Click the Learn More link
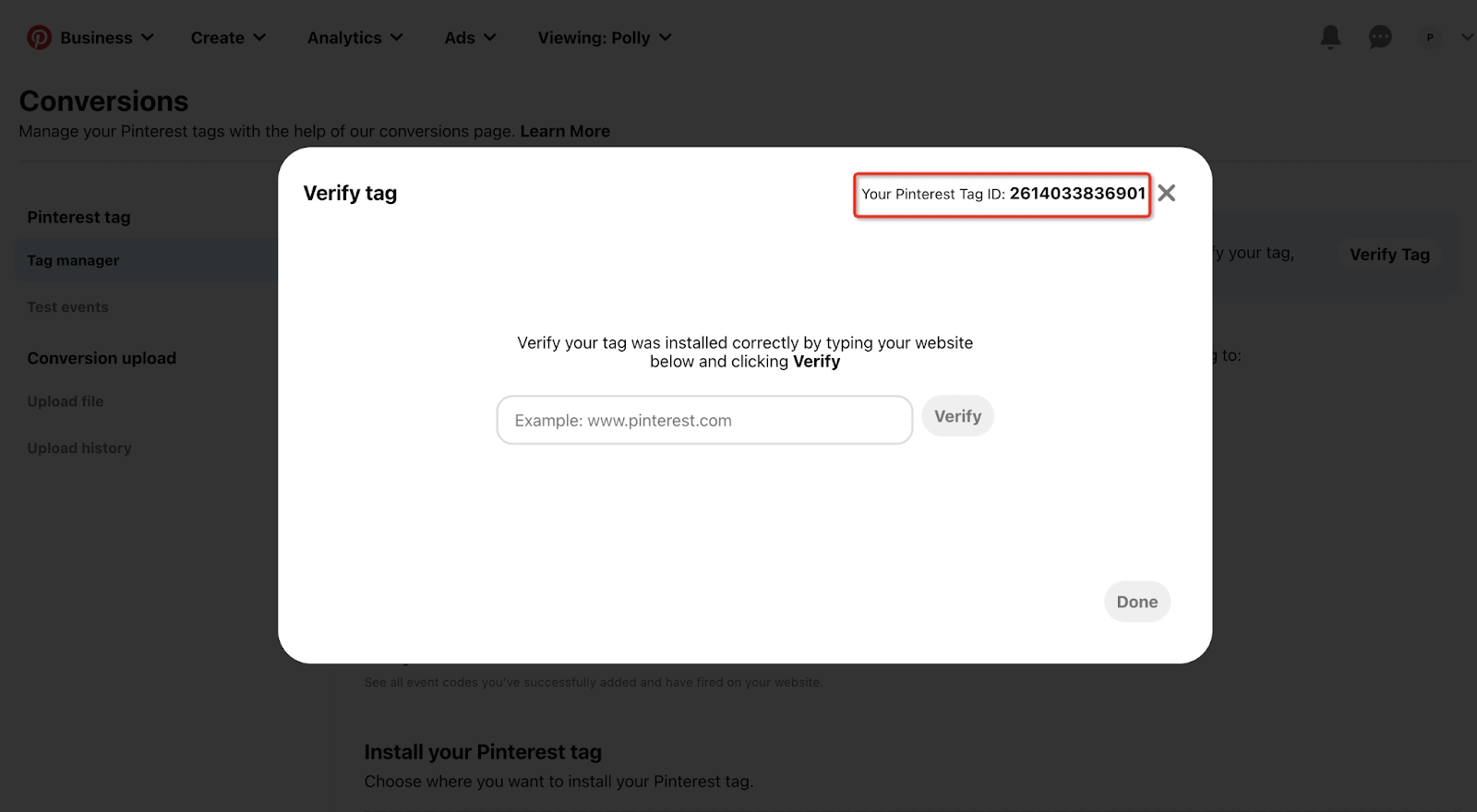The width and height of the screenshot is (1477, 812). (565, 131)
